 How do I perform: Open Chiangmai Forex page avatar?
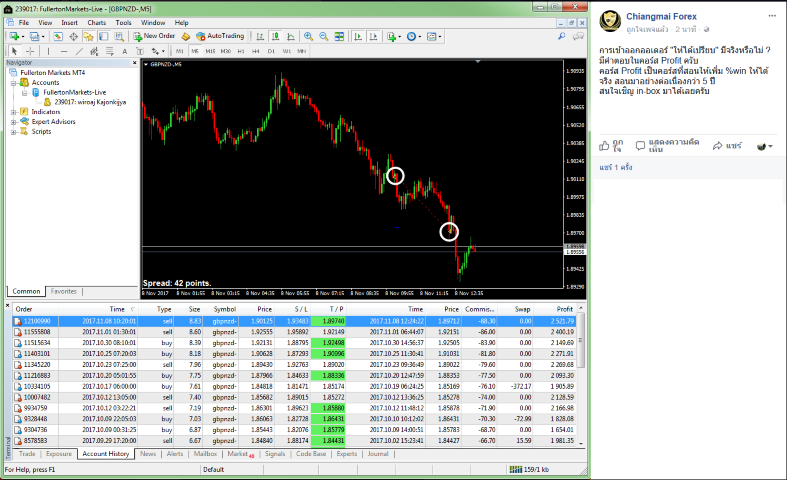[x=610, y=22]
